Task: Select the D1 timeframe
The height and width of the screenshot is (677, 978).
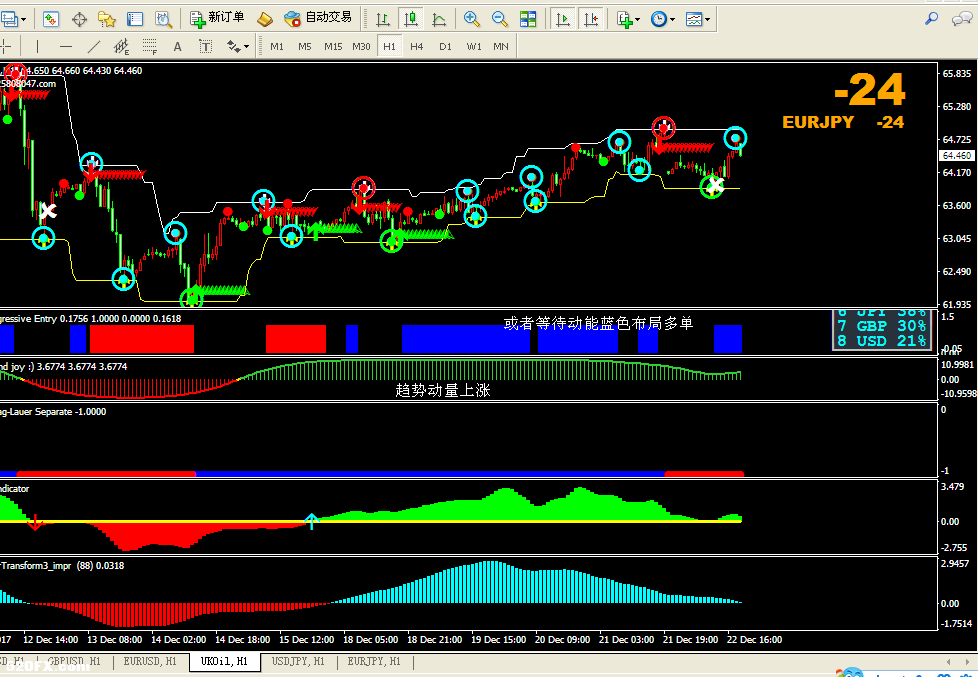Action: click(x=445, y=46)
